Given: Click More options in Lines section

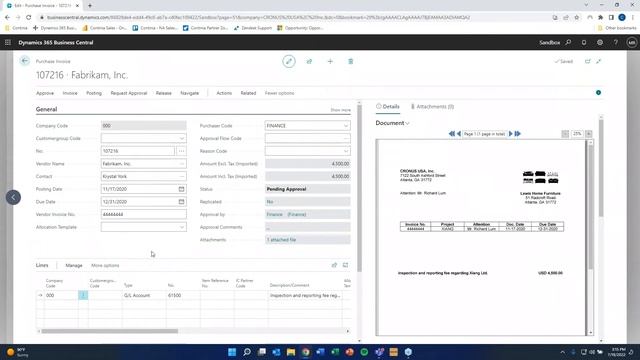Looking at the screenshot, I should 105,265.
